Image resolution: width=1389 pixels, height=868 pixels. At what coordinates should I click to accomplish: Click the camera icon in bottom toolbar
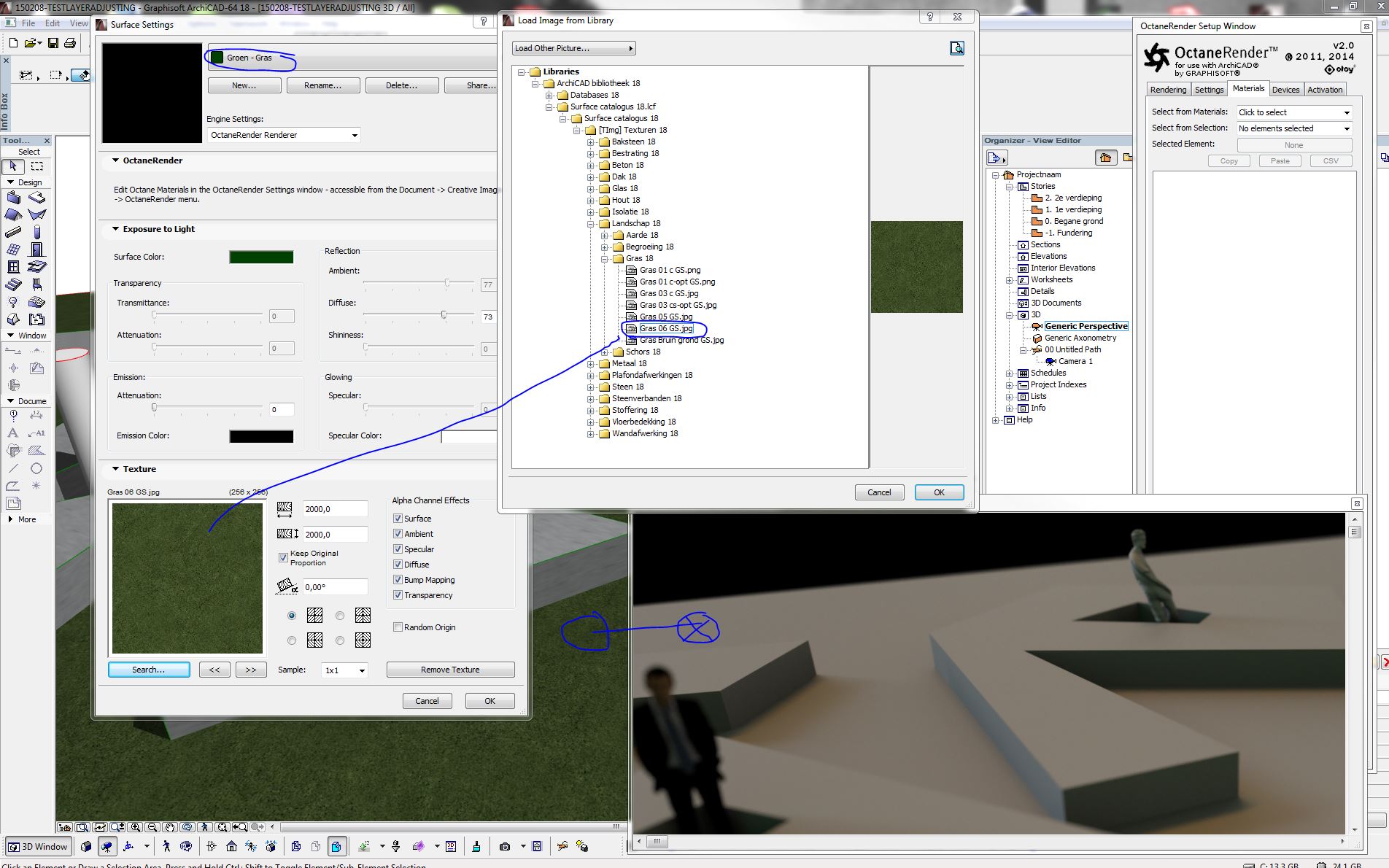coord(504,846)
